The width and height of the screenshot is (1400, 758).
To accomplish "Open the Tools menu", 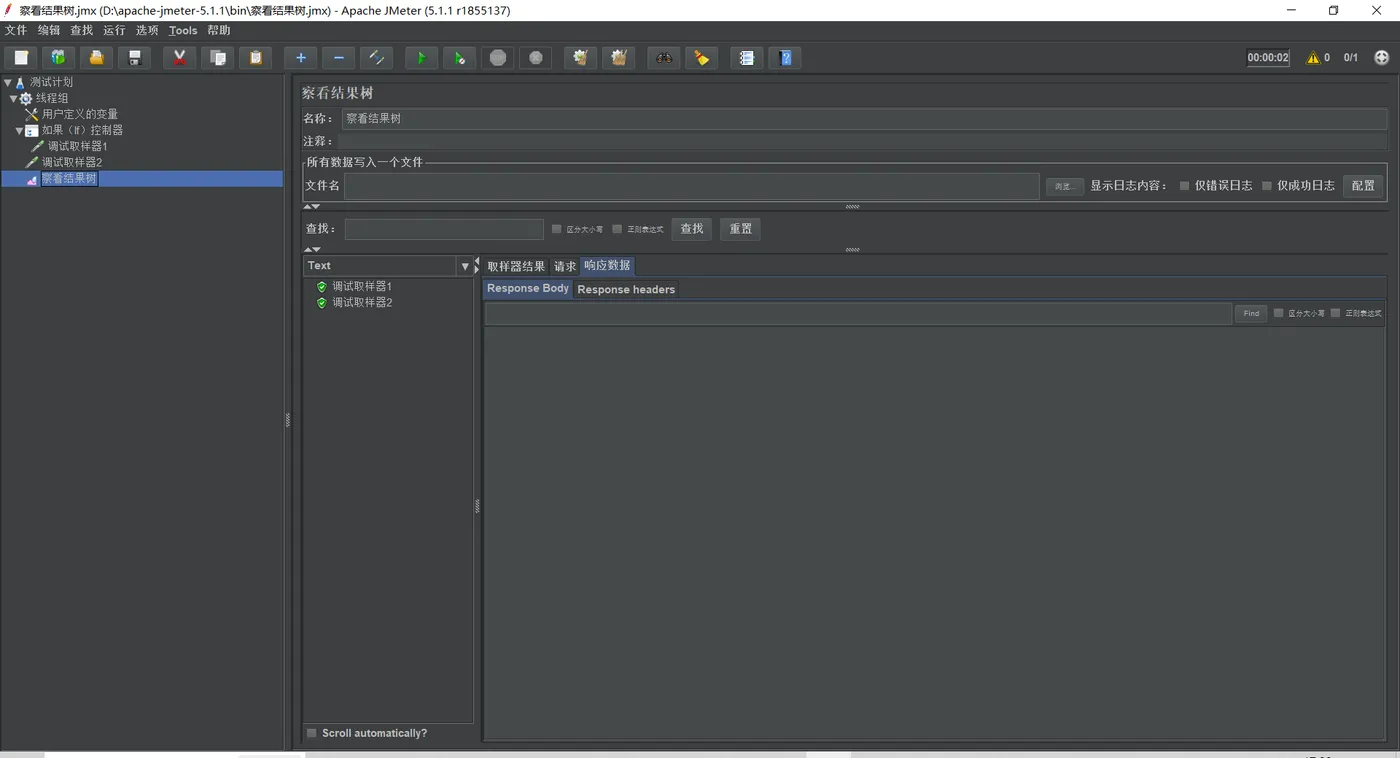I will pyautogui.click(x=183, y=31).
